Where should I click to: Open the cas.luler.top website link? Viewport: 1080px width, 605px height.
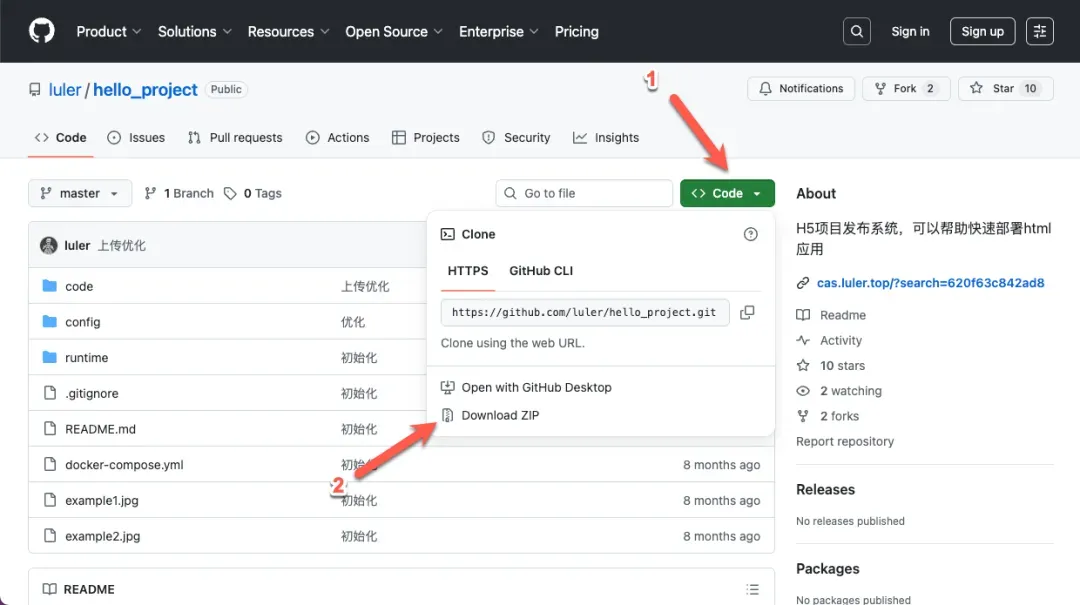930,283
